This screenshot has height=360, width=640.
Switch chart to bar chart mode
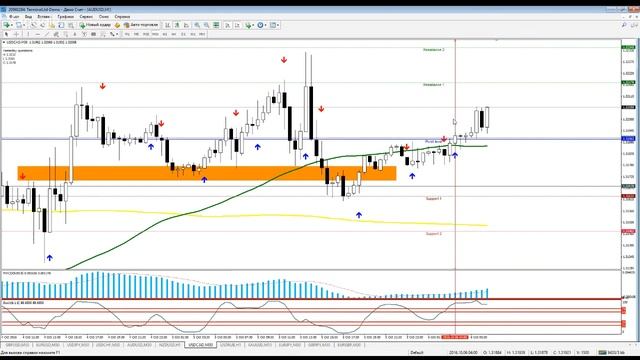[167, 25]
